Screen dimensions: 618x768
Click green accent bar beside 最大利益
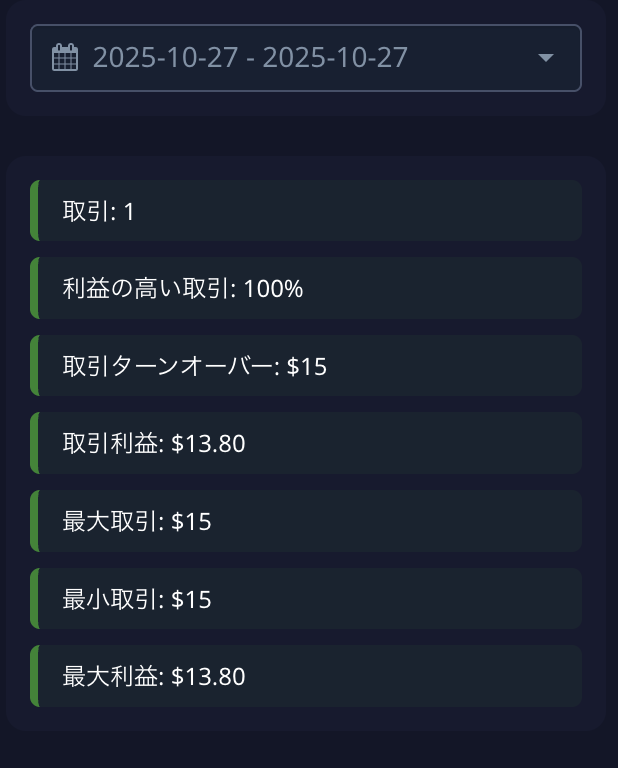[x=34, y=676]
